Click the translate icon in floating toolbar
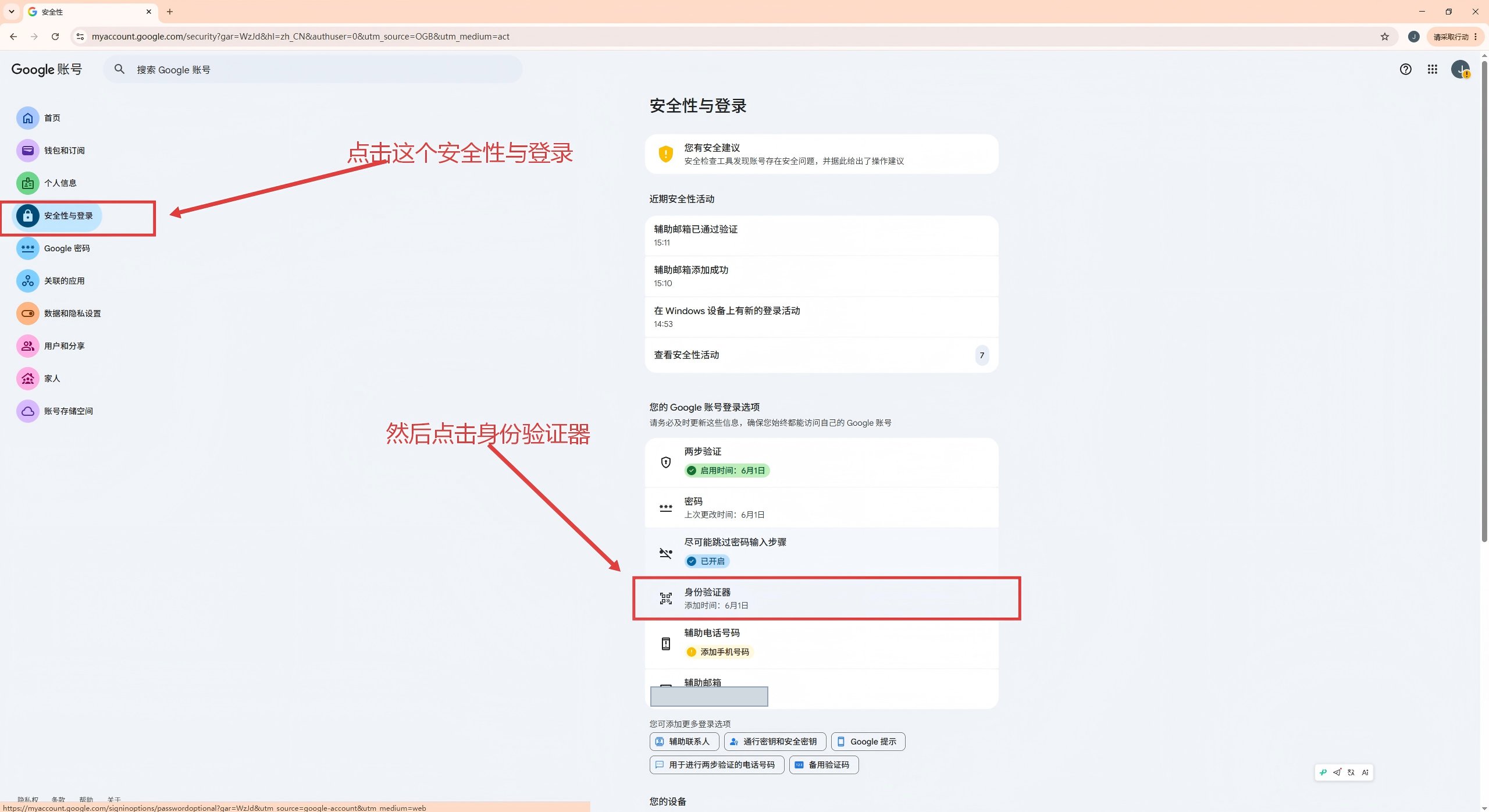The width and height of the screenshot is (1489, 812). [1351, 772]
